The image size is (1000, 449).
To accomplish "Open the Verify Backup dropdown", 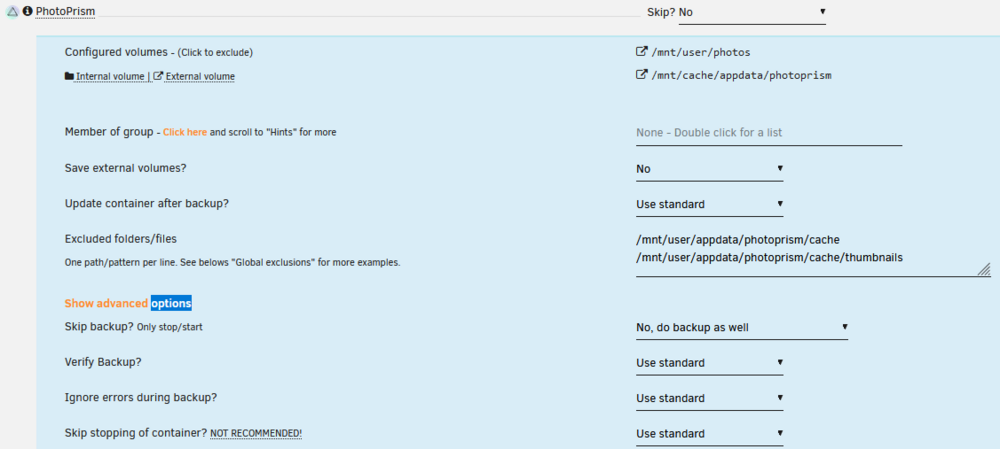I will point(709,363).
